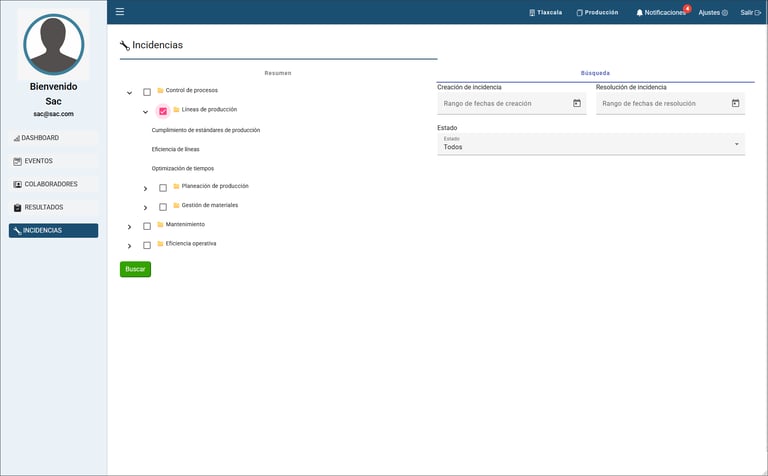
Task: Click the Salir text link
Action: tap(746, 13)
